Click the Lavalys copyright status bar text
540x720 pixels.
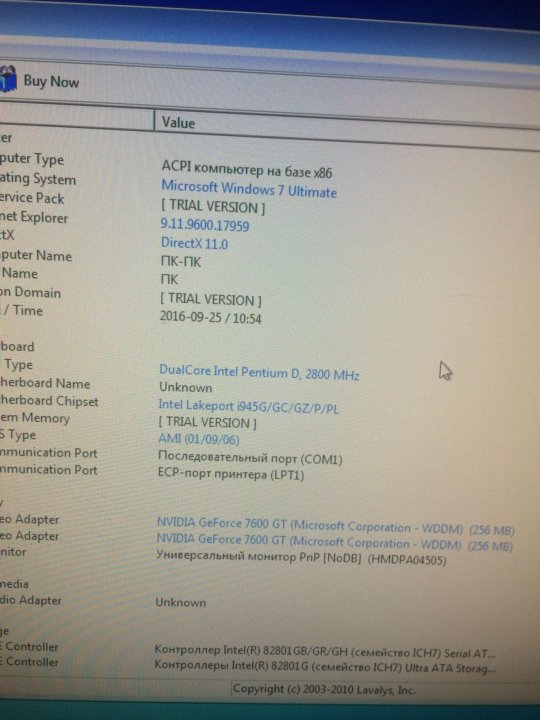coord(324,690)
